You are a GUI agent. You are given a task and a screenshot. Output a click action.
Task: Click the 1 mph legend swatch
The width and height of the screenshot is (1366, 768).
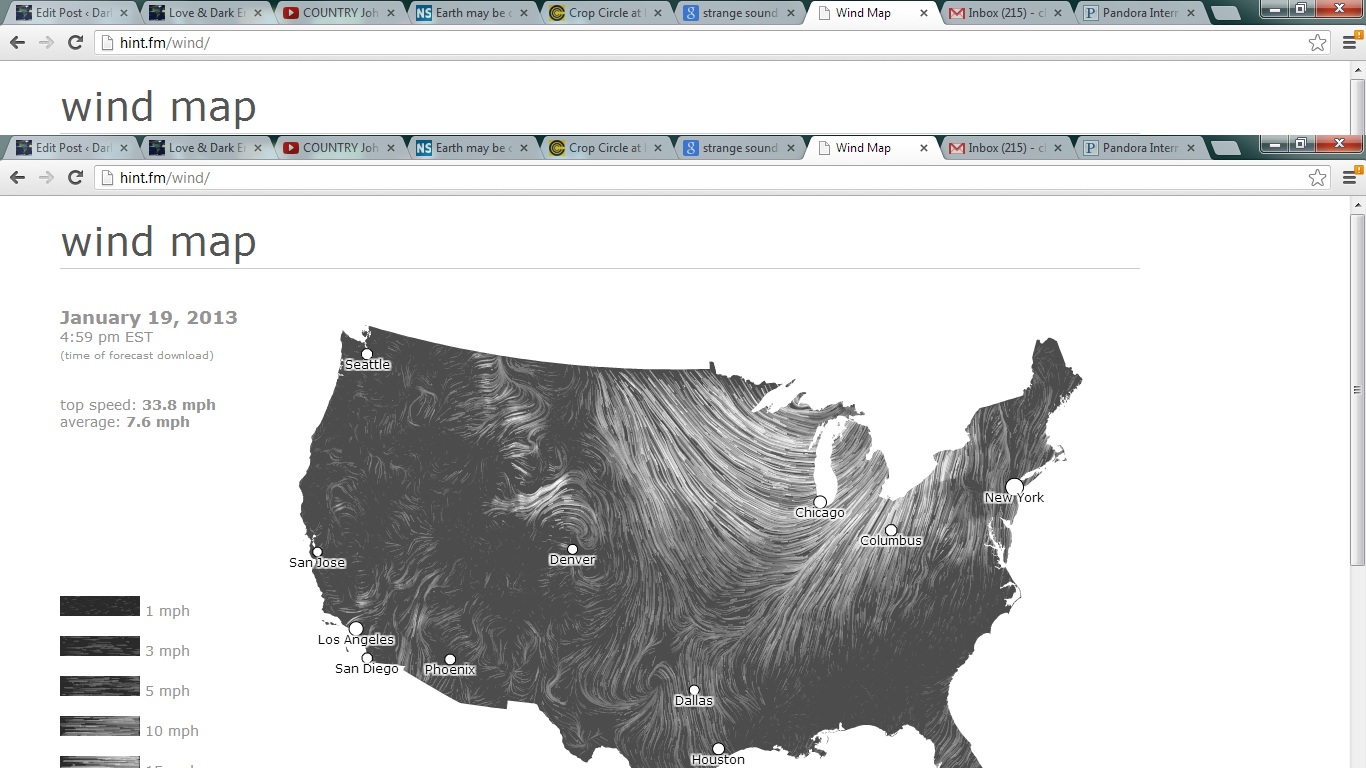point(100,606)
